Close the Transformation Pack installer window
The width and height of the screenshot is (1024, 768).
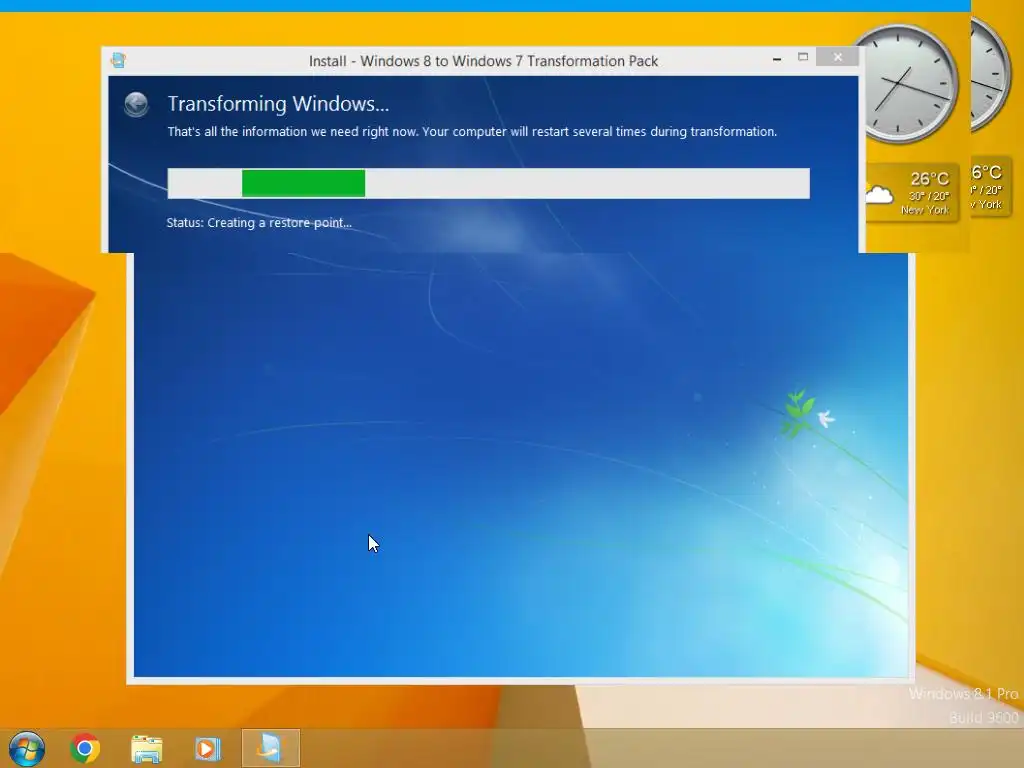click(x=838, y=57)
